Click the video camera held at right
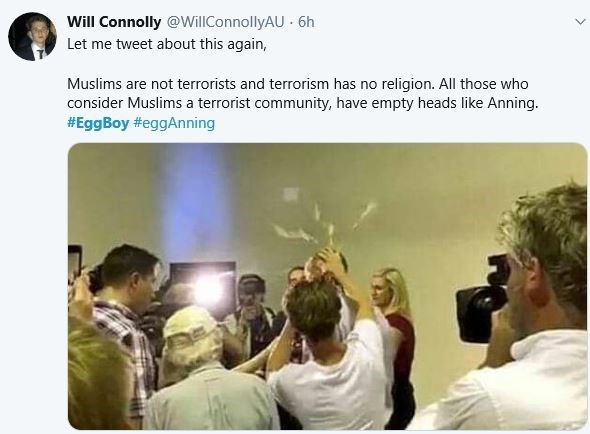The width and height of the screenshot is (590, 434). (484, 299)
